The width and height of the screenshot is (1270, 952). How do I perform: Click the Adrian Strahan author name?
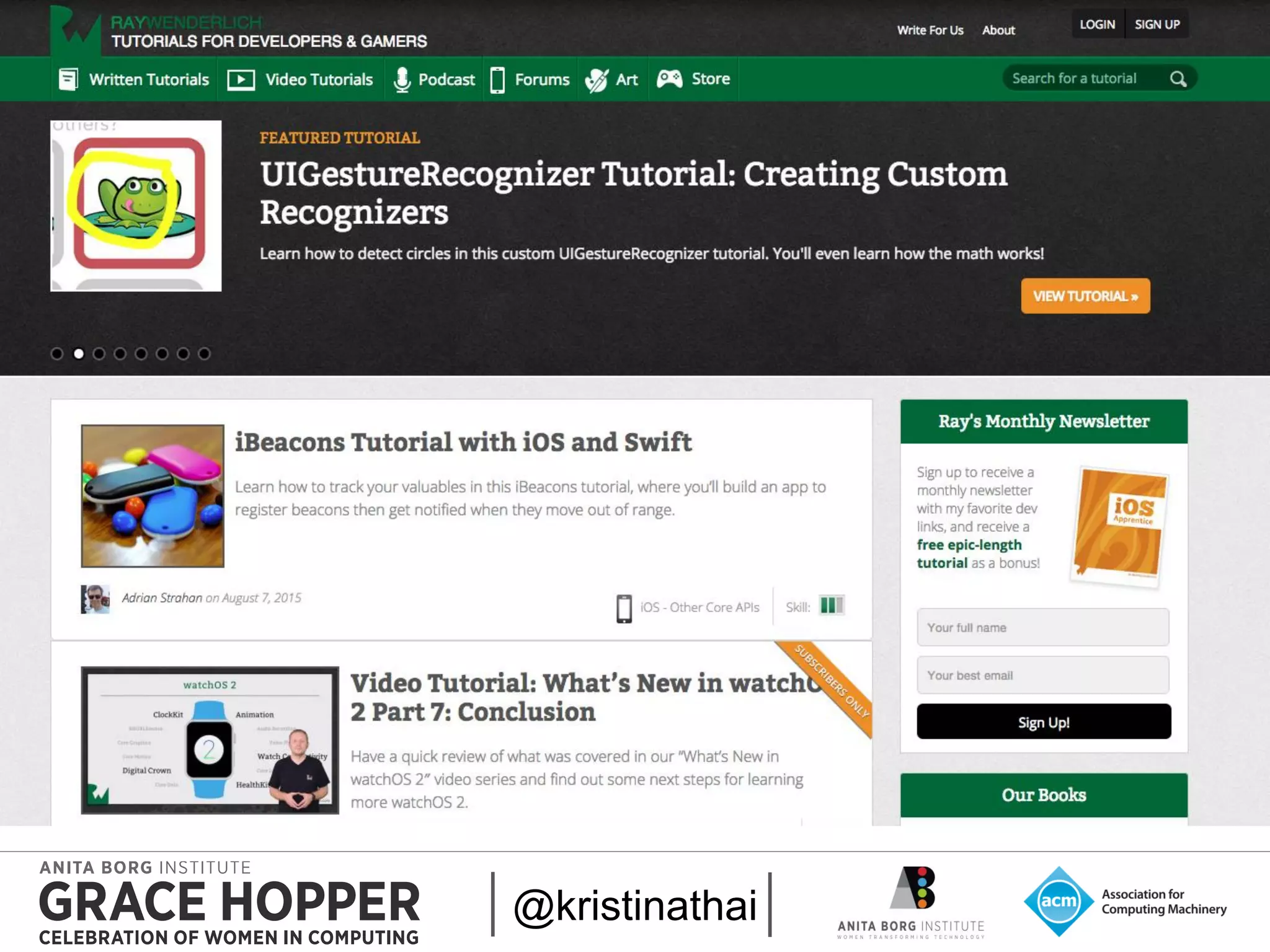[x=162, y=597]
